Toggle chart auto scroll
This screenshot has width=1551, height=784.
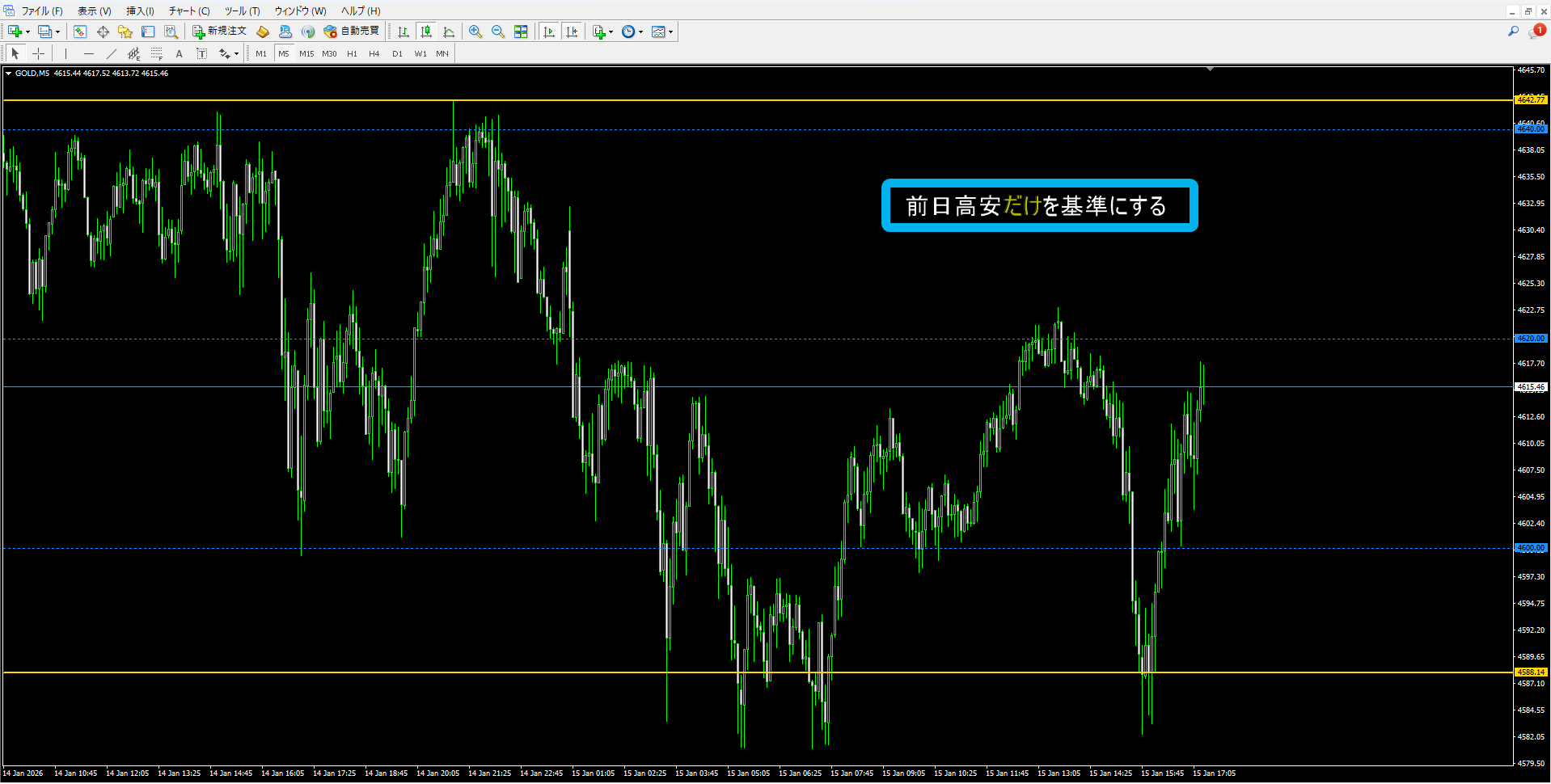(550, 32)
